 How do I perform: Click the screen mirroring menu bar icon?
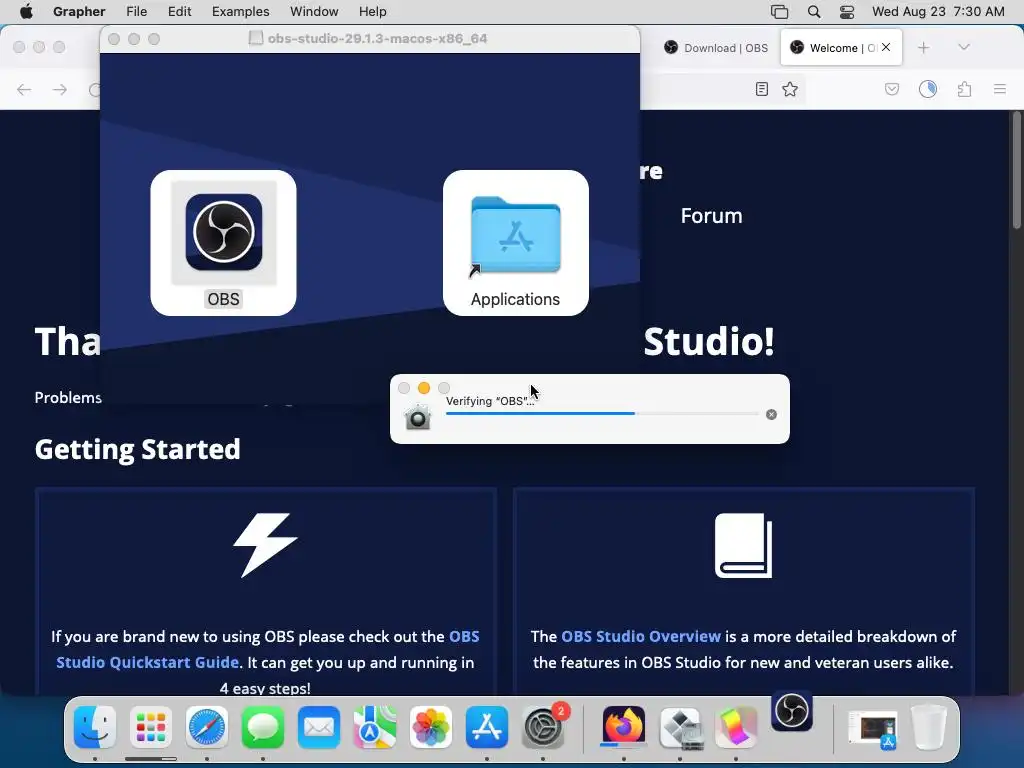point(779,12)
